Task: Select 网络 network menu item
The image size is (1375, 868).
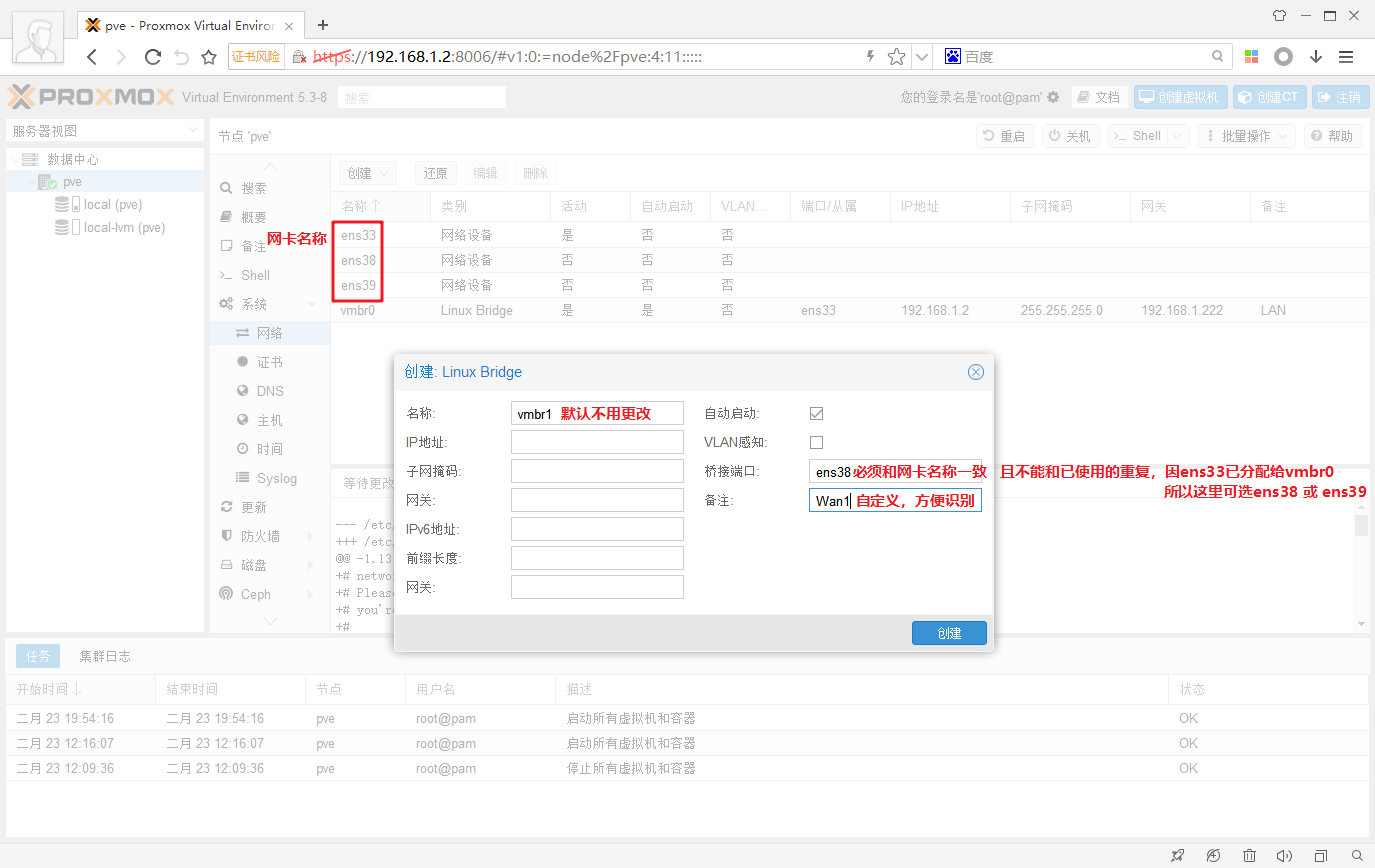Action: tap(270, 333)
